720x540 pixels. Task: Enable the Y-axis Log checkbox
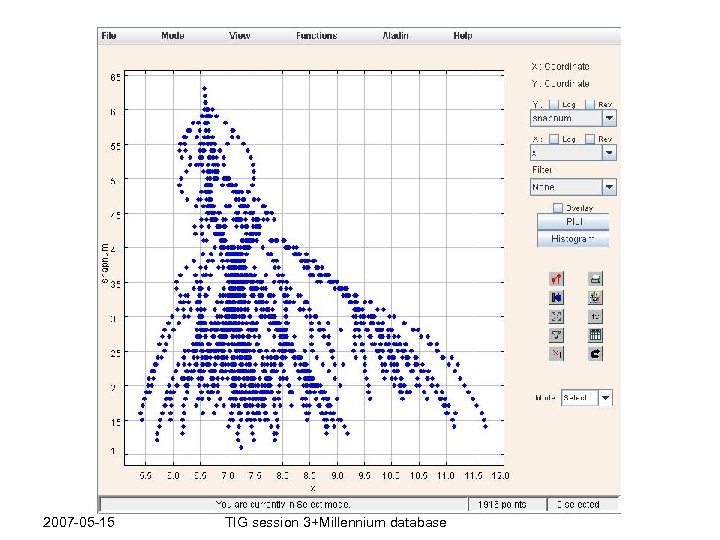[554, 105]
